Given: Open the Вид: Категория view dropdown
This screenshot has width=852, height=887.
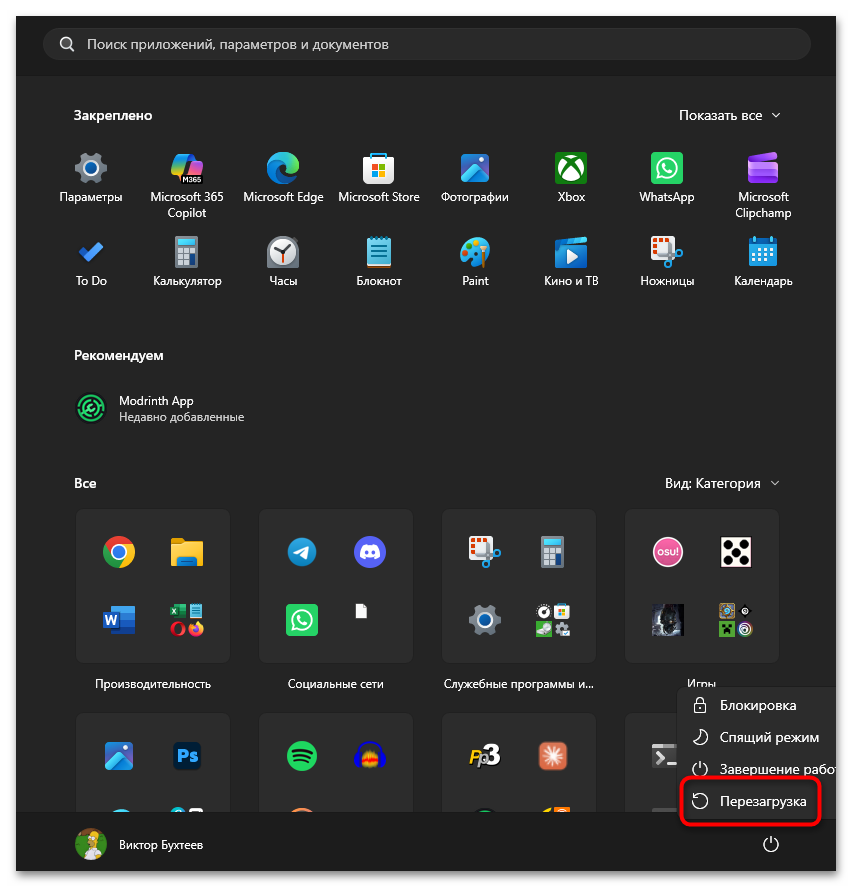Looking at the screenshot, I should [x=722, y=483].
